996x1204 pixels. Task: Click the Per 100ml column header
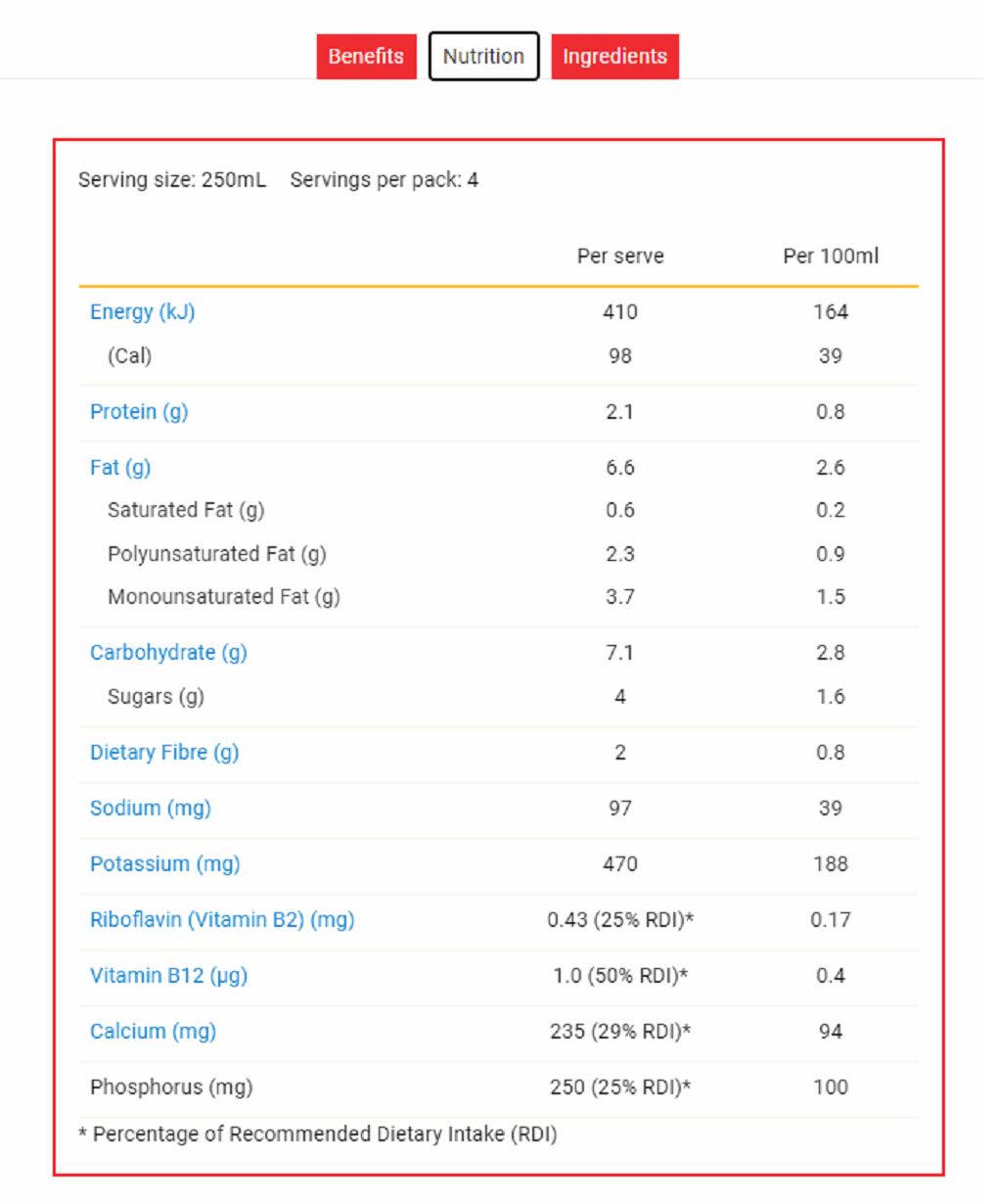pyautogui.click(x=831, y=256)
